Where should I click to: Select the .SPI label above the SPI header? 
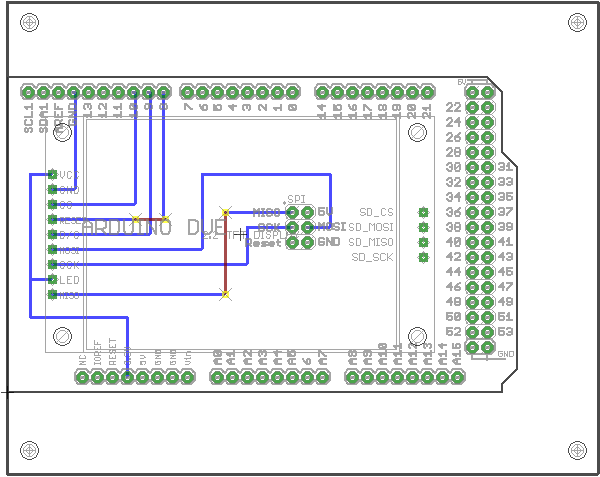pos(294,200)
